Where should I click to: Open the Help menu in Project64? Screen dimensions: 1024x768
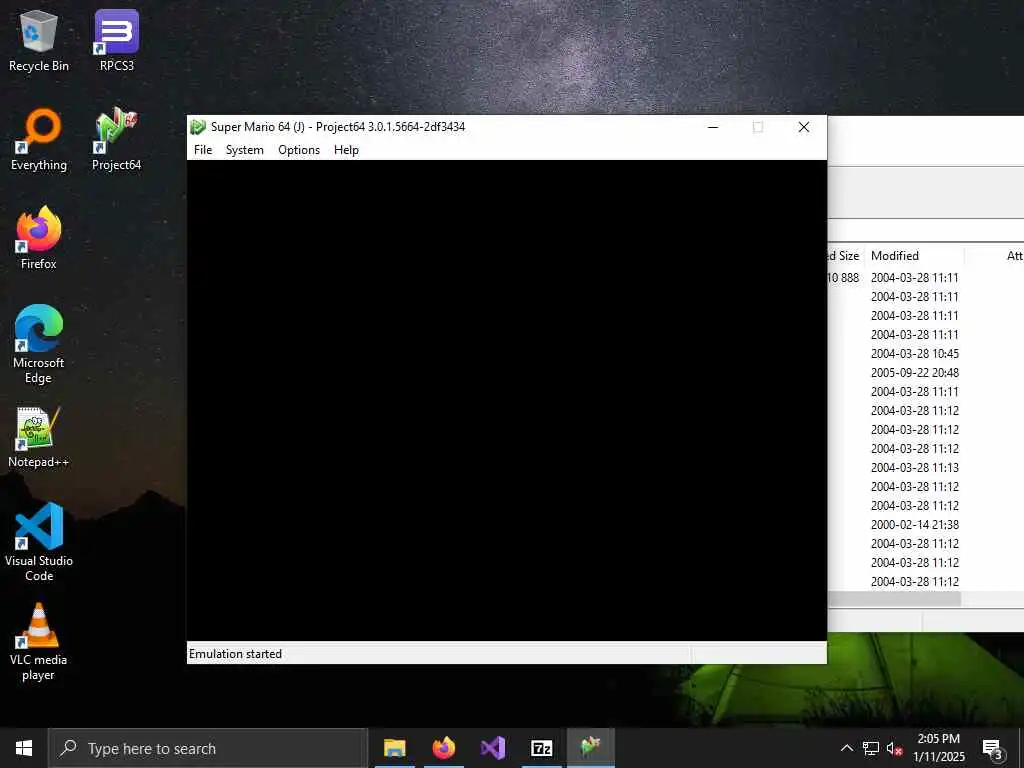pyautogui.click(x=346, y=150)
